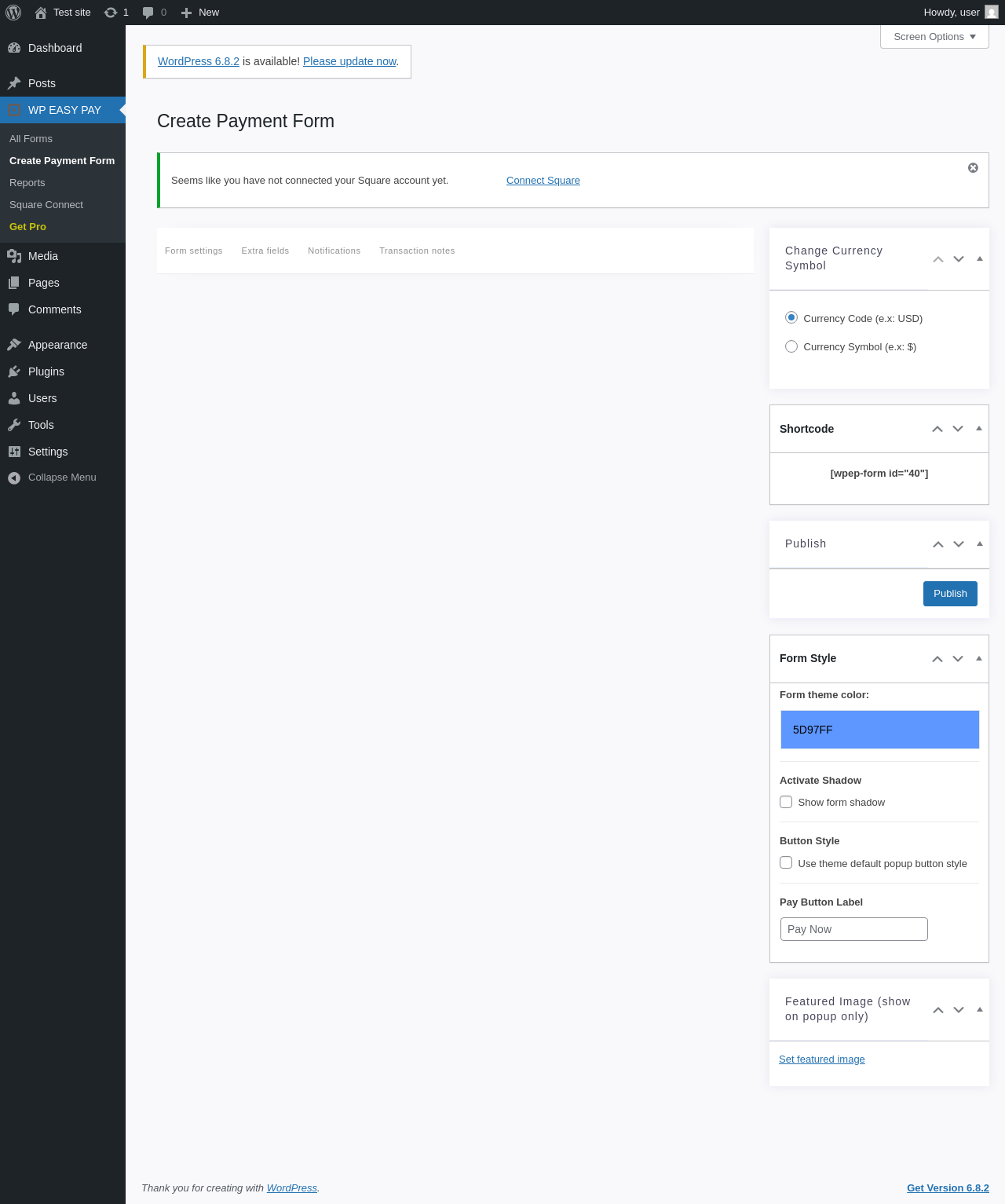Click the plus New icon

186,13
